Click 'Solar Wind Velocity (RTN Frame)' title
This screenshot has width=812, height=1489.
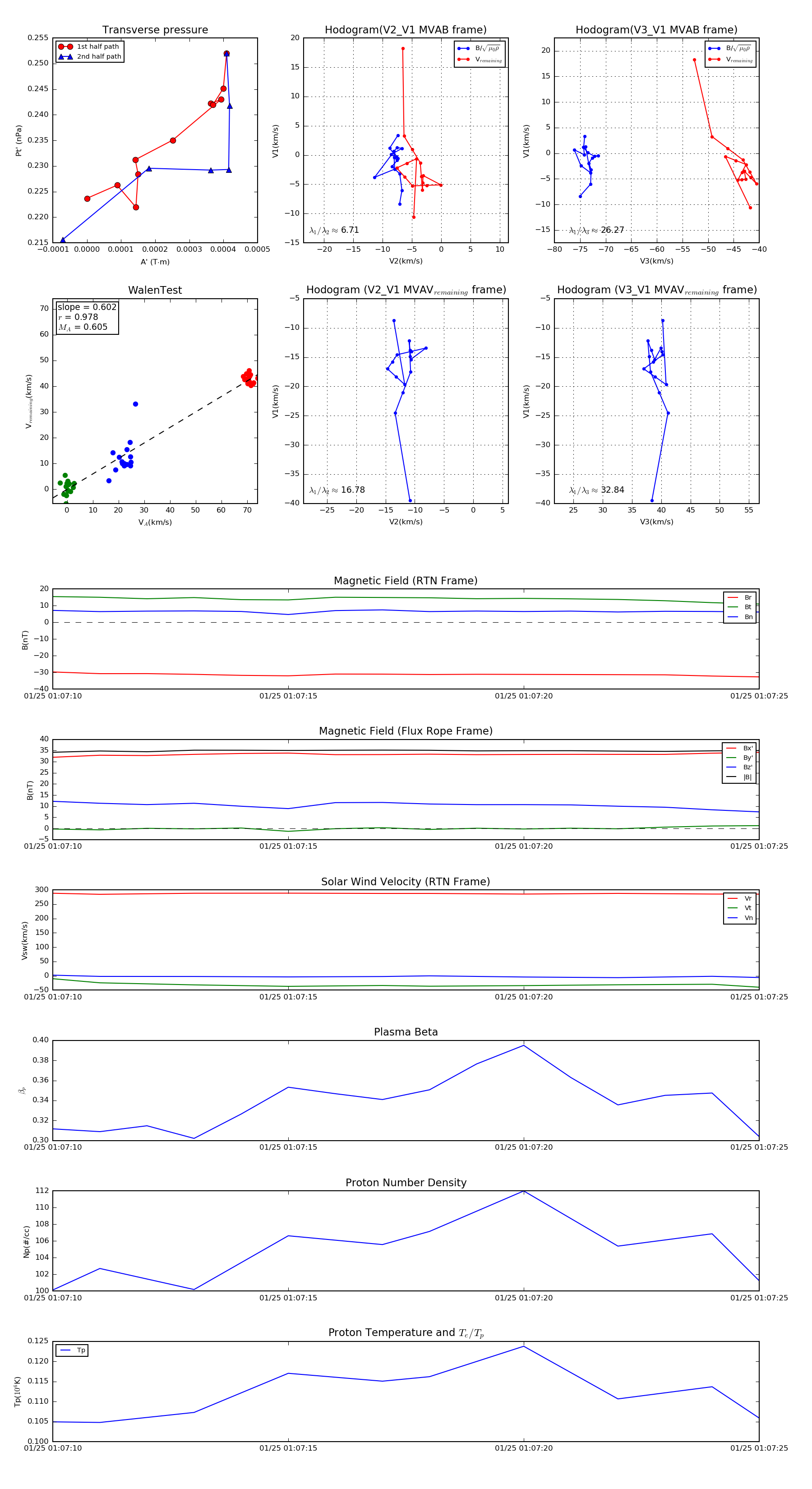click(406, 882)
